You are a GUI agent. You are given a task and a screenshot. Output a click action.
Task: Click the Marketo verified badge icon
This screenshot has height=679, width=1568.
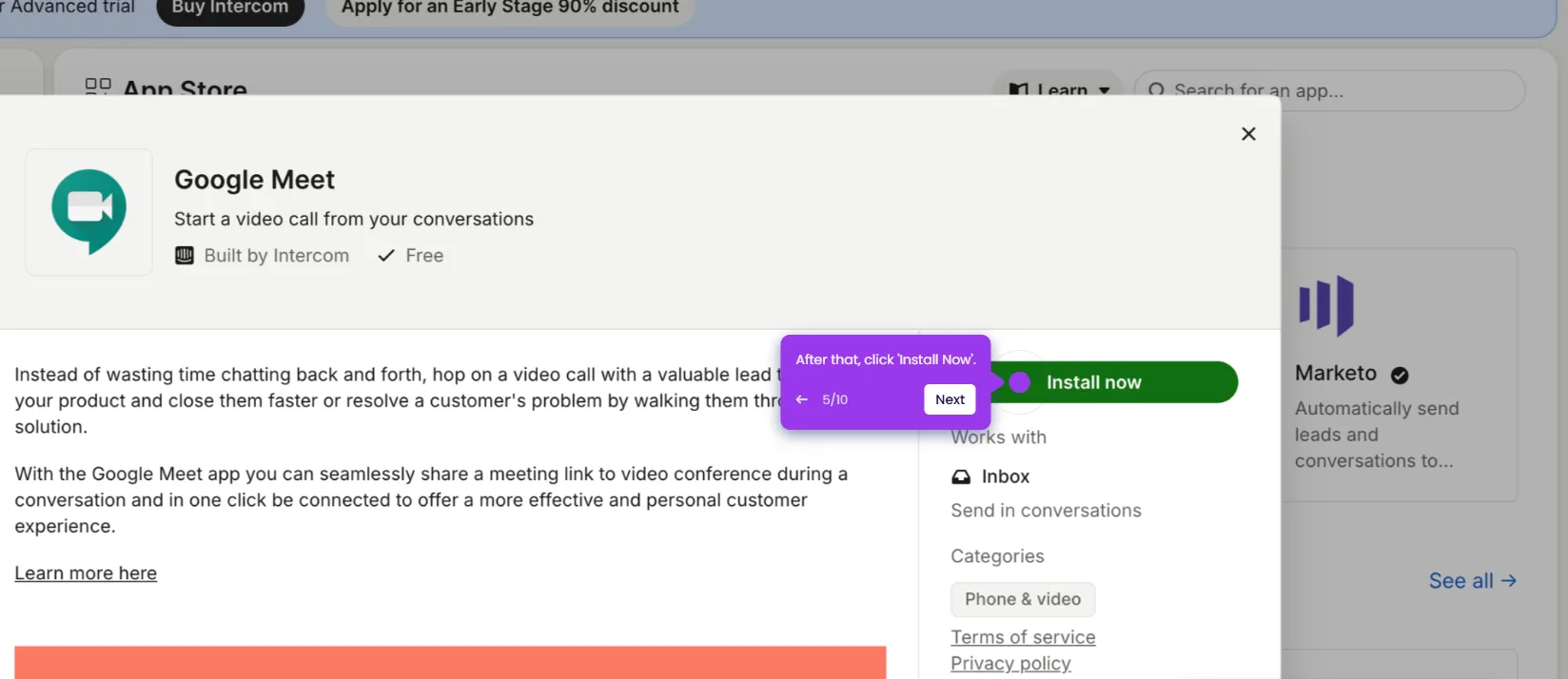click(x=1400, y=375)
